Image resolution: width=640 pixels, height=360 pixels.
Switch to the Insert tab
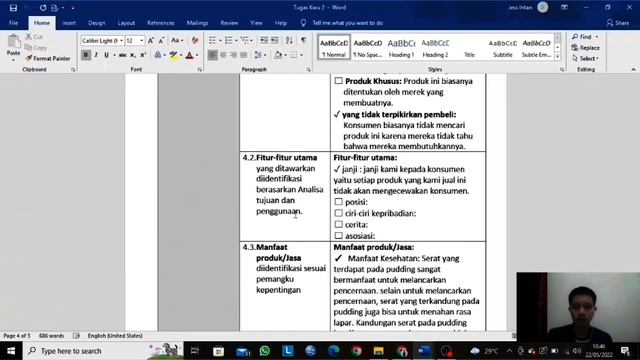click(69, 23)
